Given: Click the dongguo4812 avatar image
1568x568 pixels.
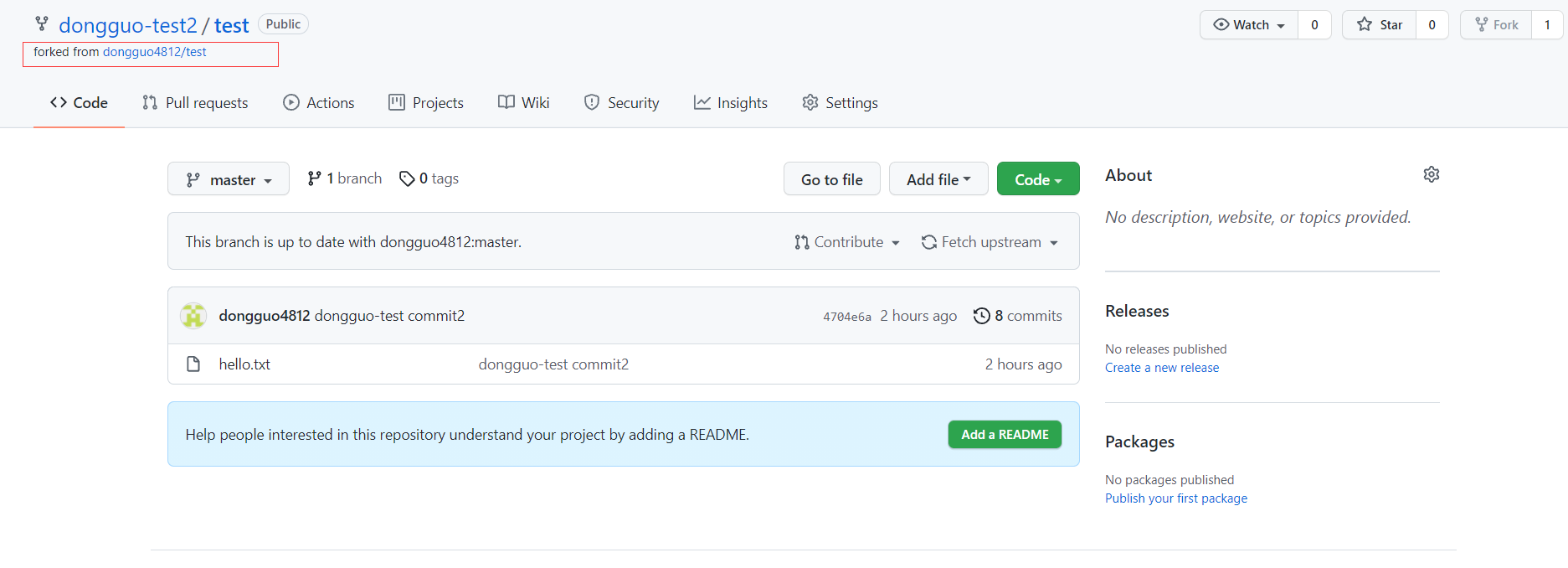Looking at the screenshot, I should pos(193,316).
